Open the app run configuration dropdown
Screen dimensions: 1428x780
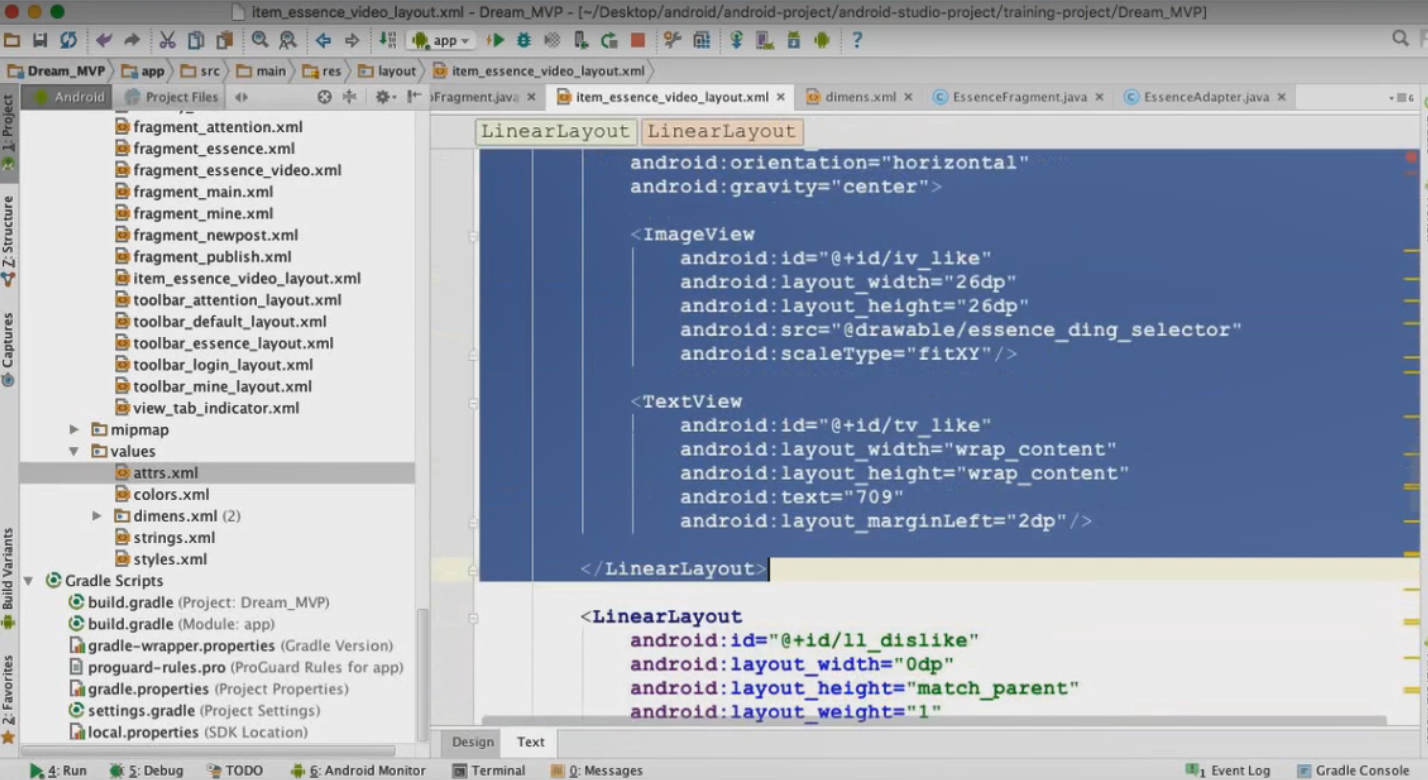tap(442, 41)
